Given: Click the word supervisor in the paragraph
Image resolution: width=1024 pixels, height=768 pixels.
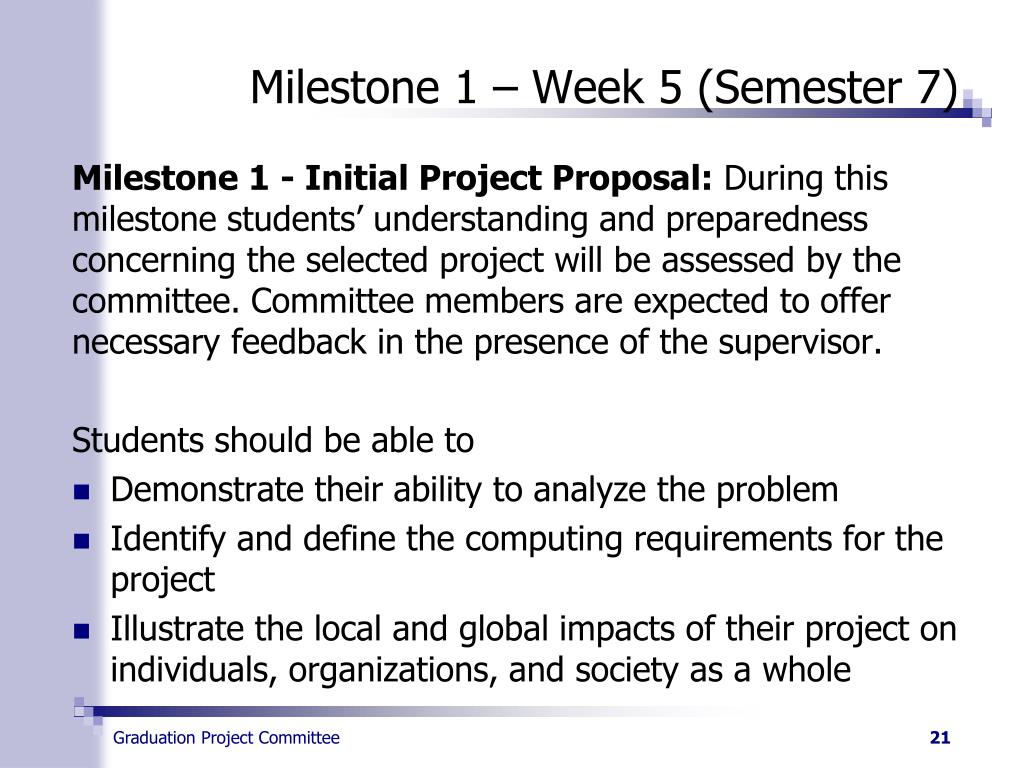Looking at the screenshot, I should [800, 342].
